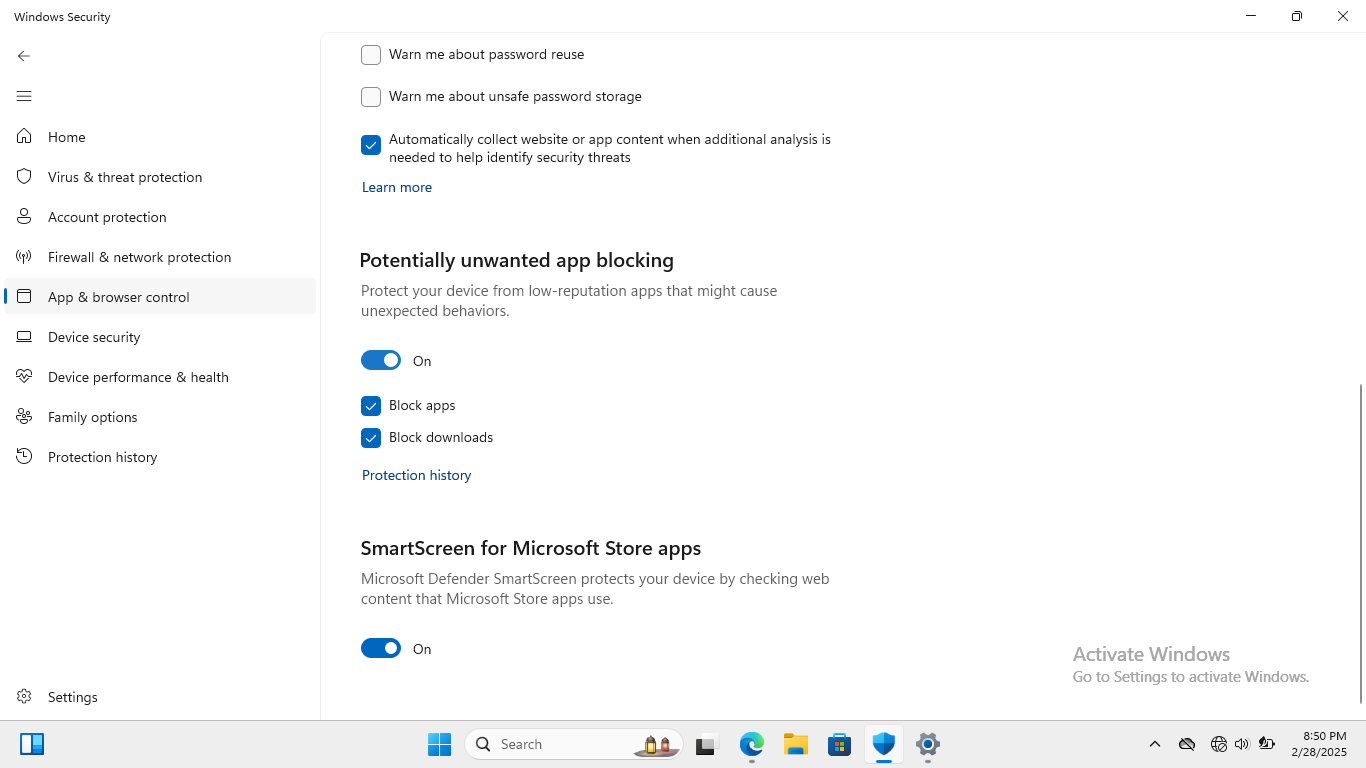Go back using the back arrow
1366x768 pixels.
(24, 56)
